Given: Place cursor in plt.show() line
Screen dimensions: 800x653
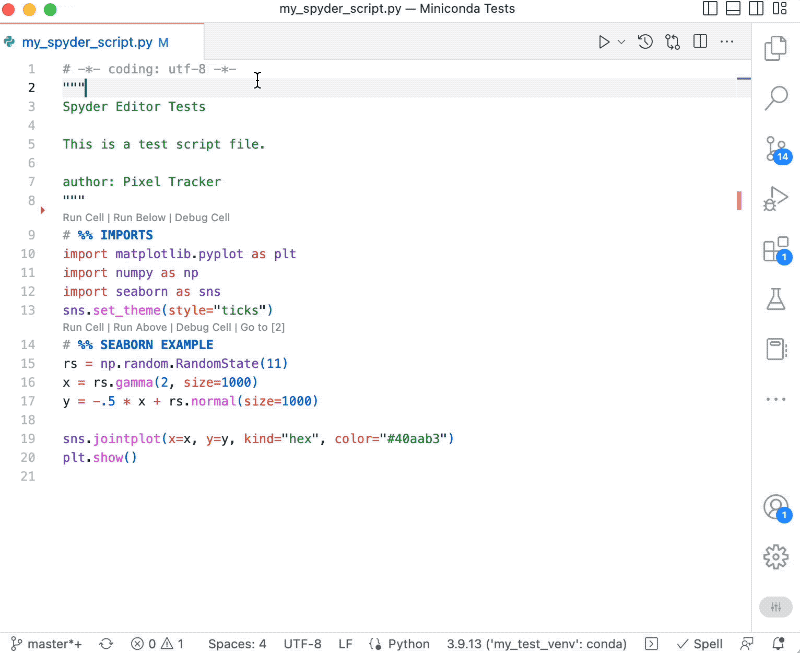Looking at the screenshot, I should pyautogui.click(x=100, y=458).
